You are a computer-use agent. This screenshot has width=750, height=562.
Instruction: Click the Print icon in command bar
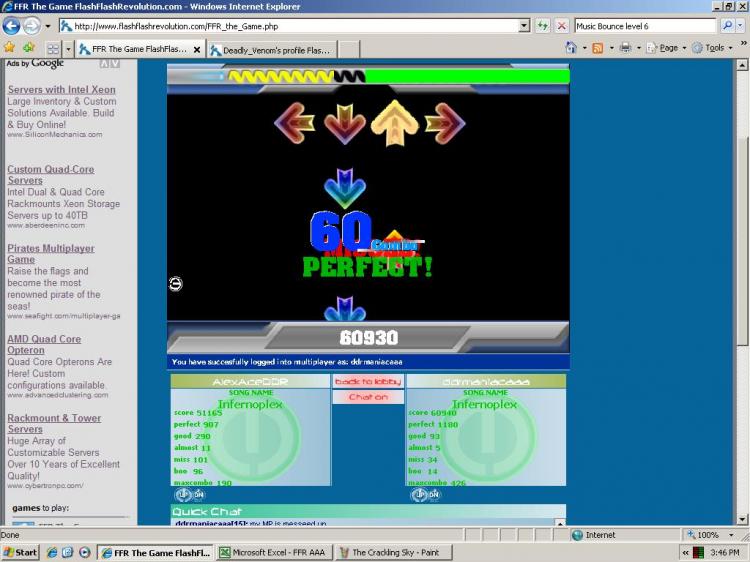(x=625, y=47)
